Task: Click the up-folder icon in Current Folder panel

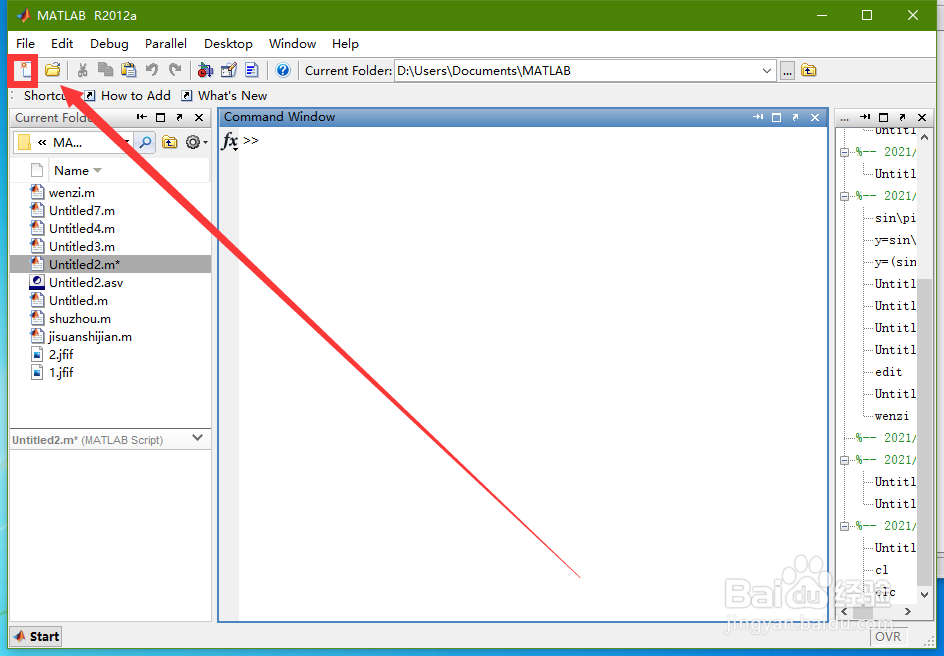Action: [170, 143]
